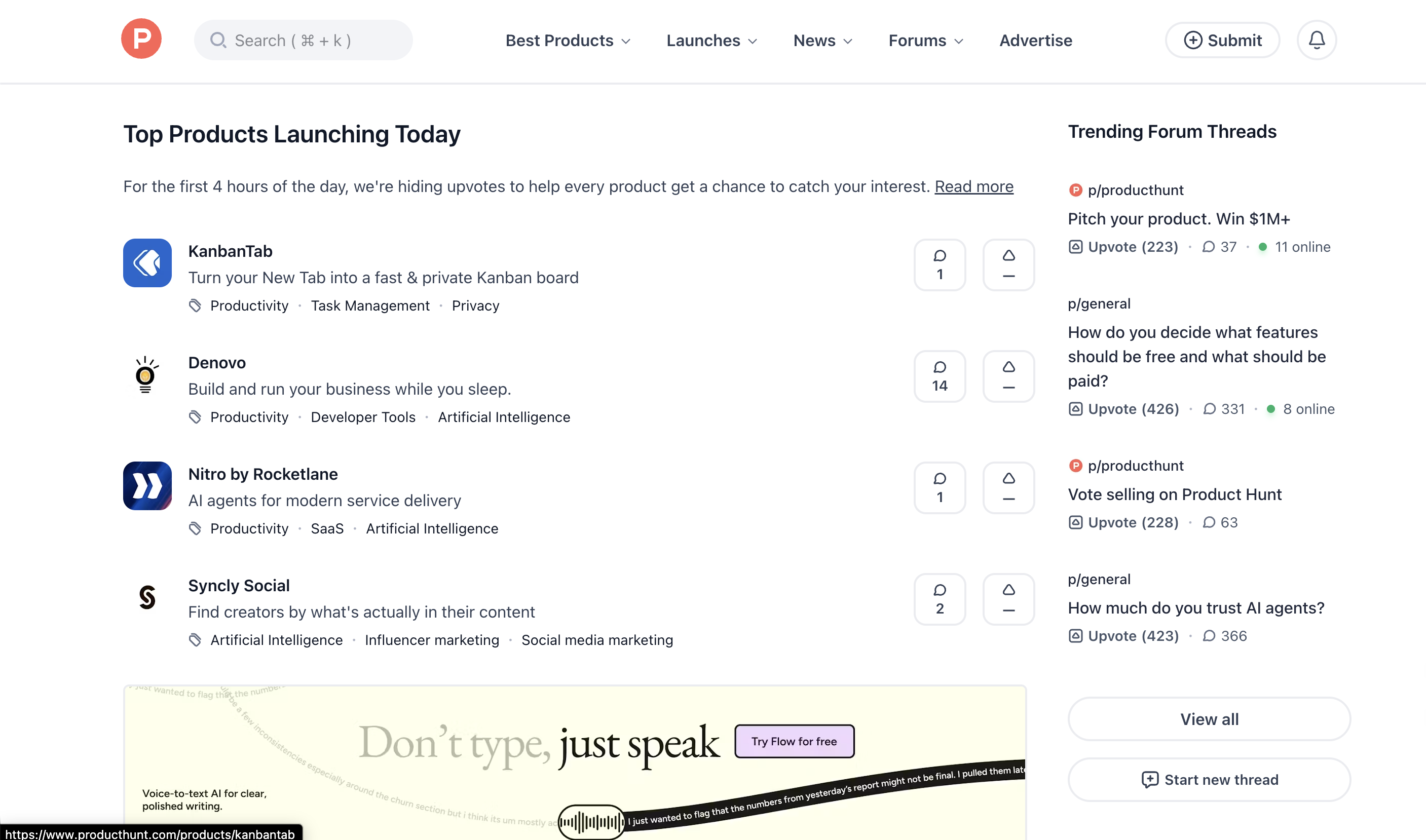1426x840 pixels.
Task: Open the Nitro by Rocketlane icon
Action: pyautogui.click(x=147, y=486)
